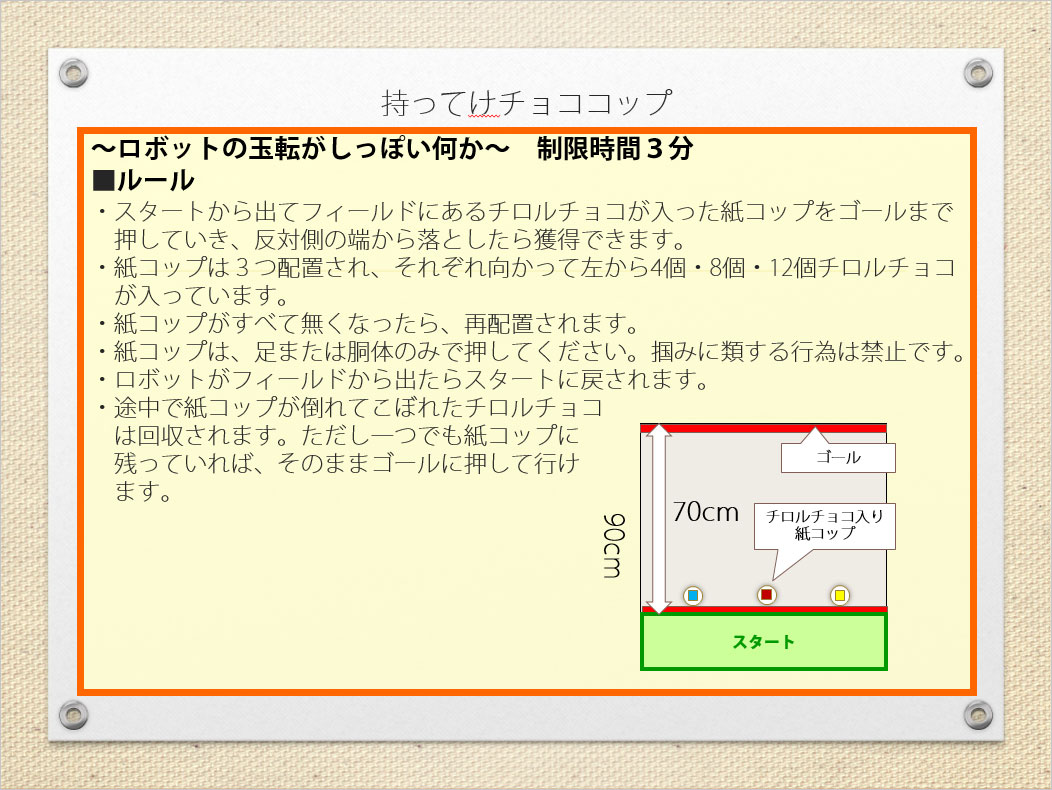Select the white double-headed vertical arrow
The height and width of the screenshot is (790, 1052).
[657, 518]
